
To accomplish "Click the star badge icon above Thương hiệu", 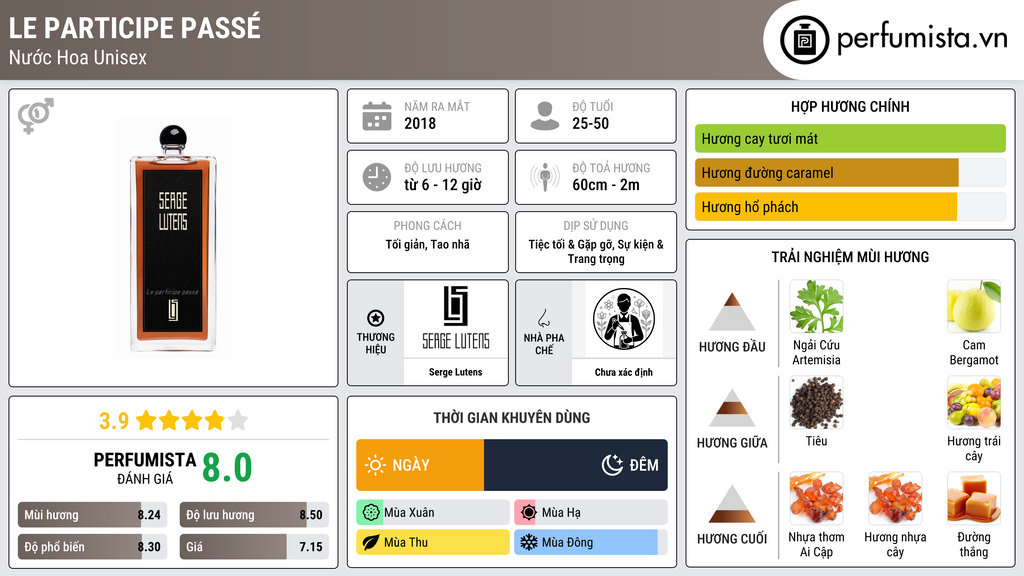I will tap(376, 318).
